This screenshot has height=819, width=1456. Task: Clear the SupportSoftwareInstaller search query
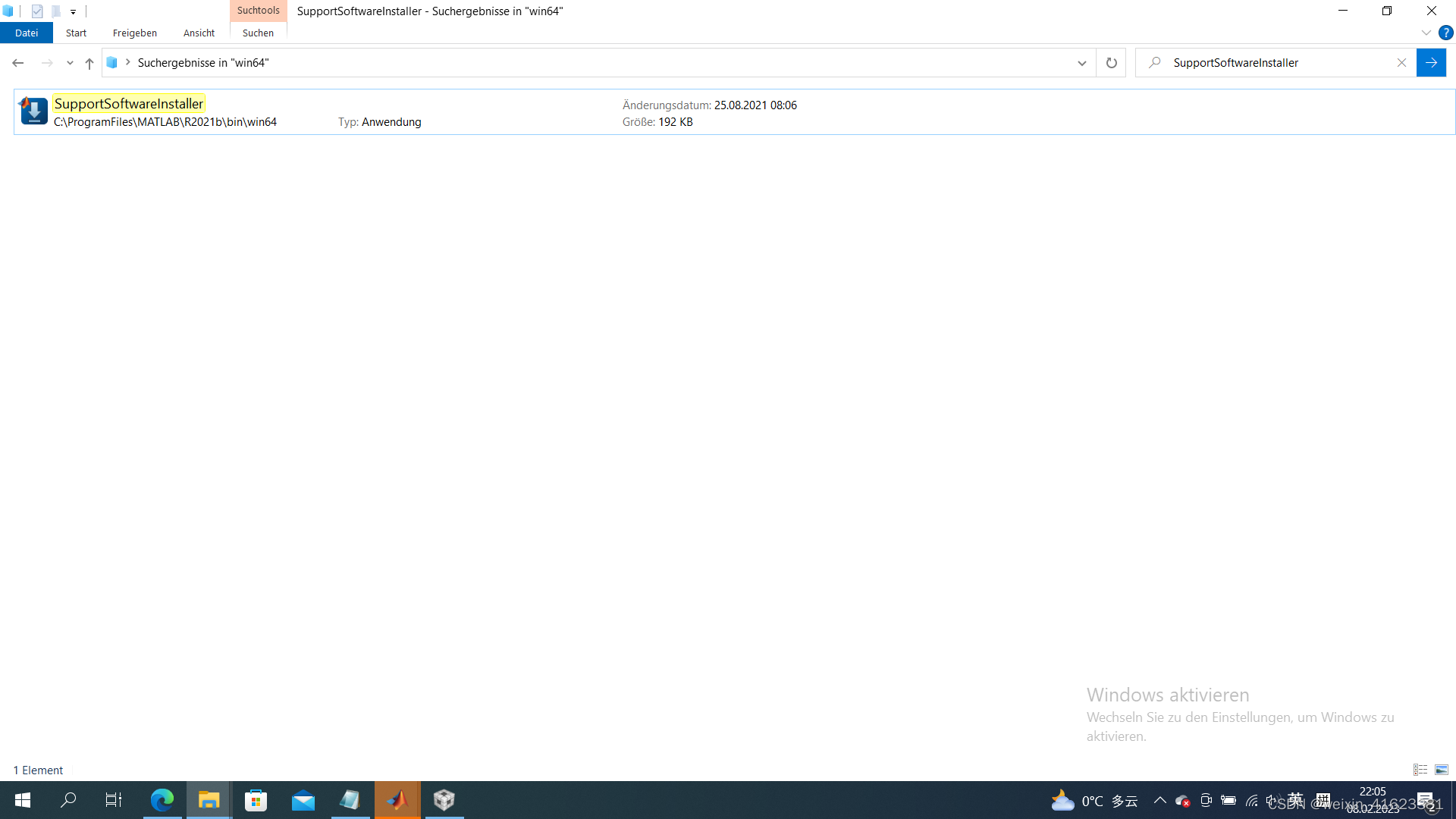[1401, 62]
